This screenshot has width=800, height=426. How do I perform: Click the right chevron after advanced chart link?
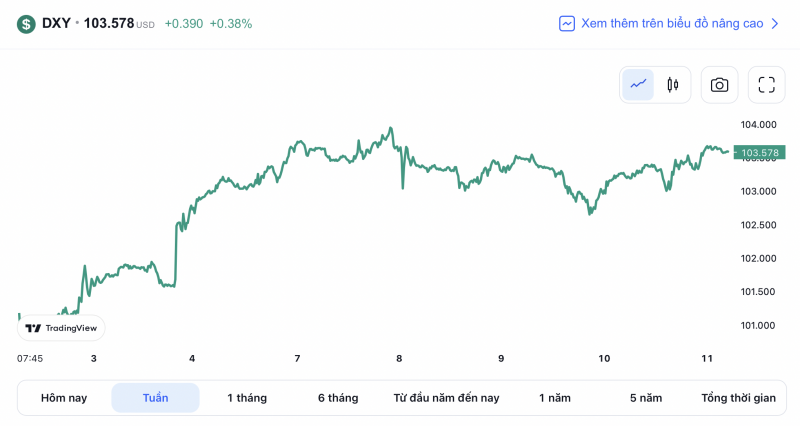[774, 23]
